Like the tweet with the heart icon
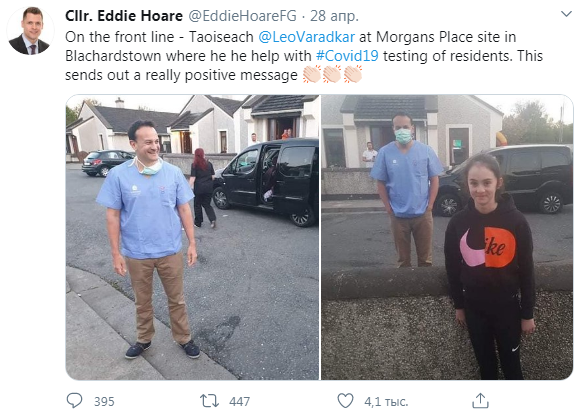 pyautogui.click(x=345, y=401)
